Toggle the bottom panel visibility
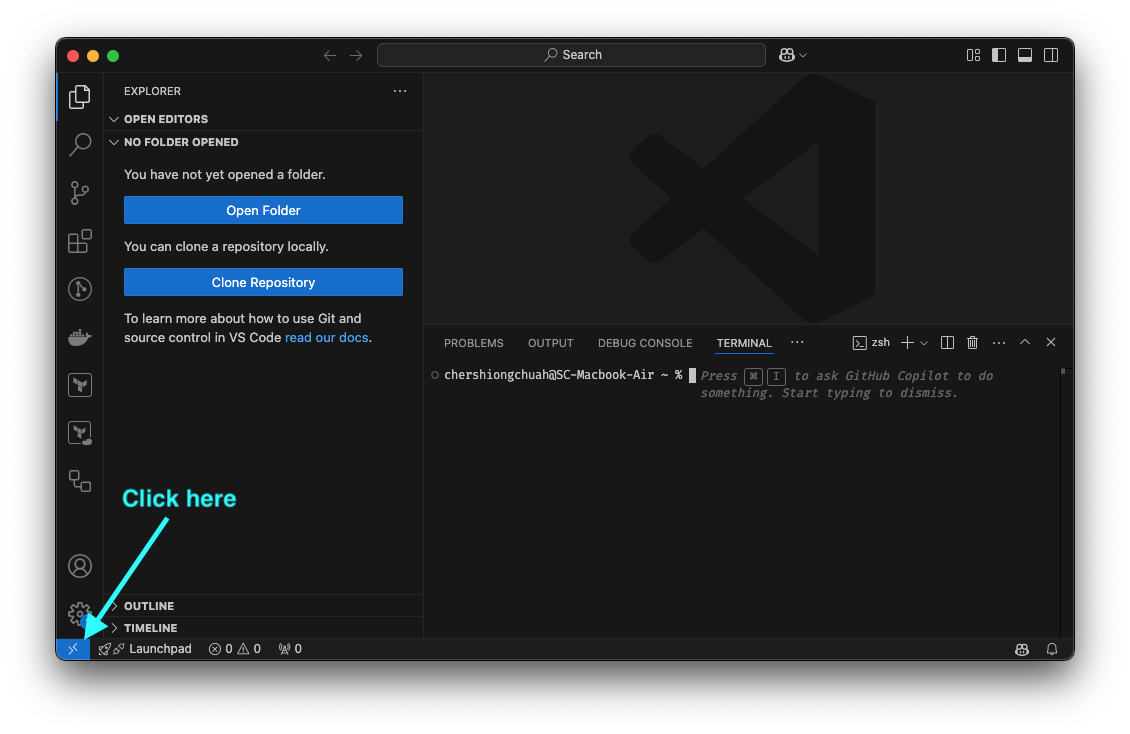1130x734 pixels. tap(1025, 55)
